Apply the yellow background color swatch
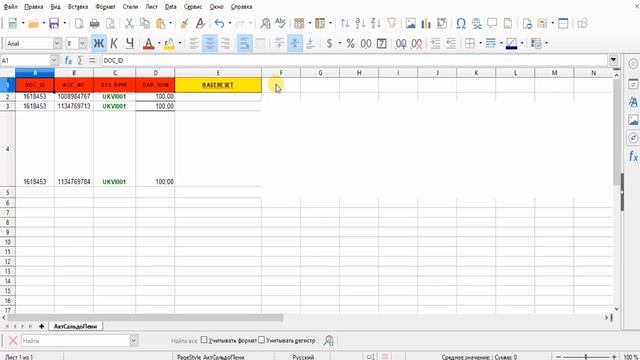 (169, 43)
